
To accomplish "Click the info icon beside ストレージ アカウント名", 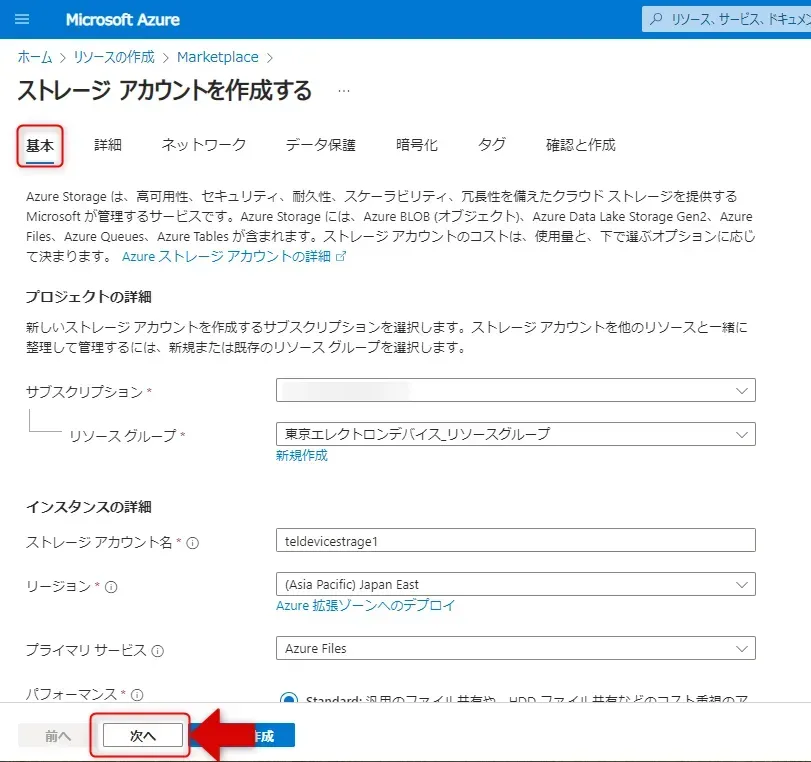I will (x=193, y=543).
